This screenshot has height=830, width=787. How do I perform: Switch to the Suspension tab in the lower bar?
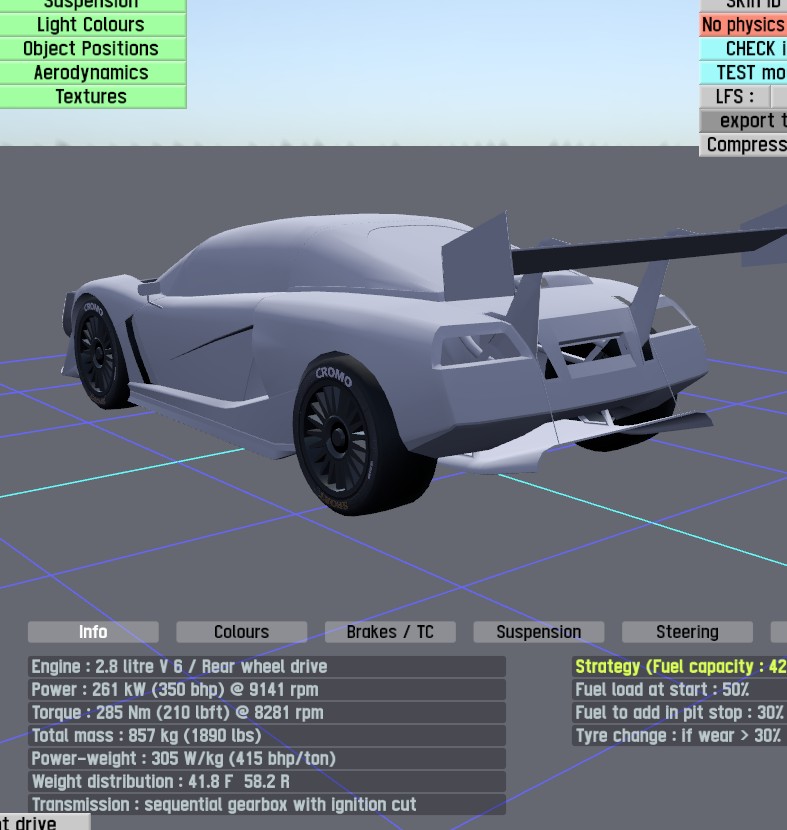[539, 632]
